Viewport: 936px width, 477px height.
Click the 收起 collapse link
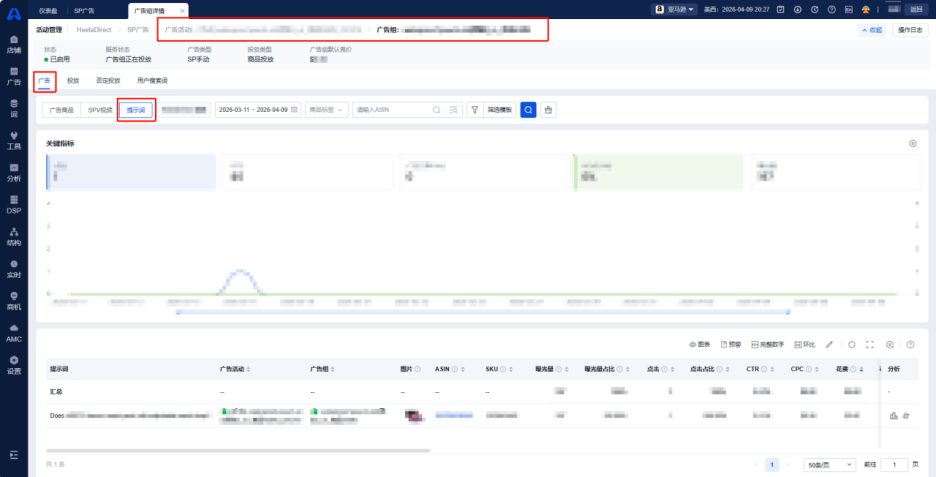872,30
